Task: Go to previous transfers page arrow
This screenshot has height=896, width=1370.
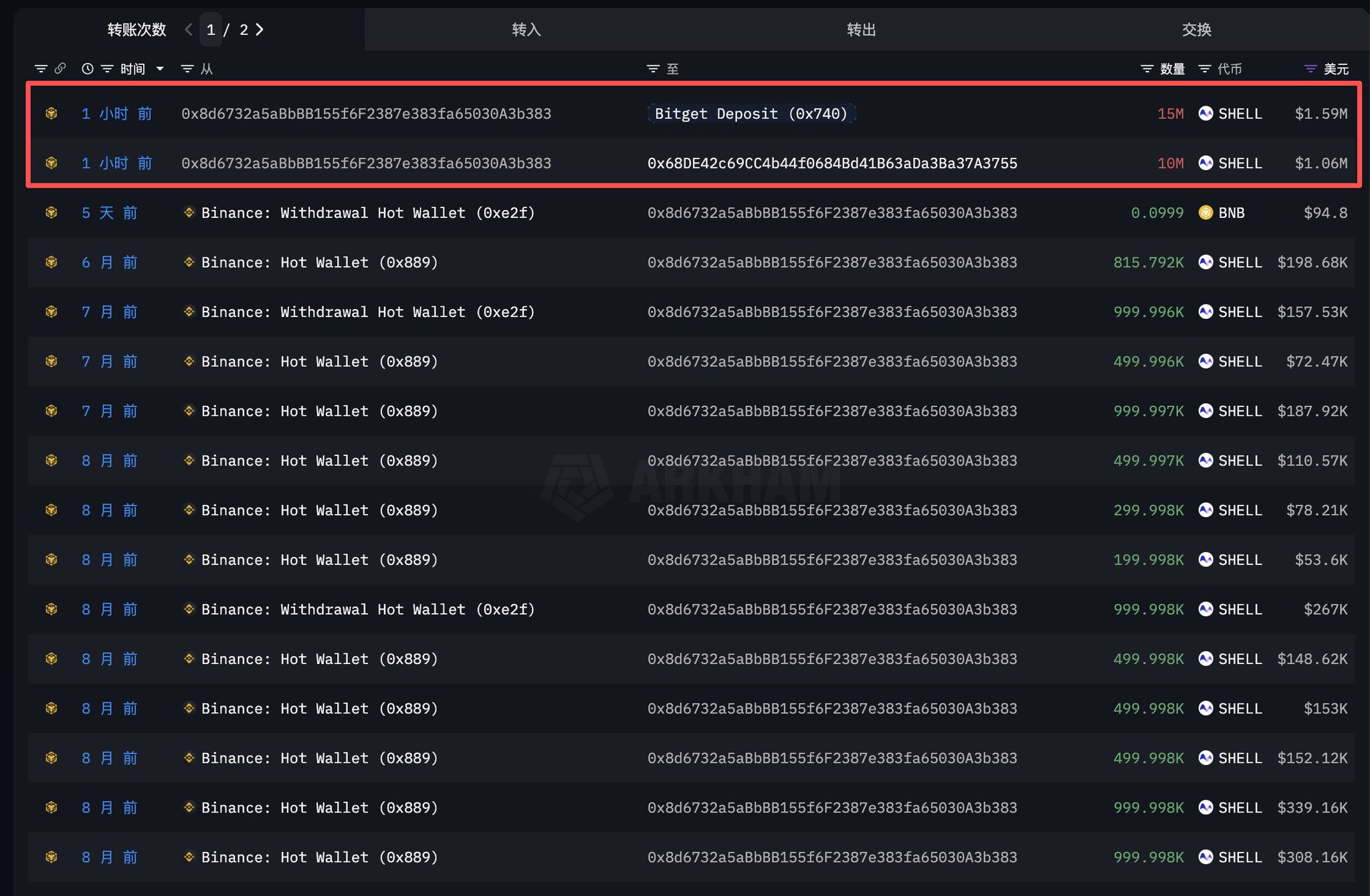Action: click(x=189, y=29)
